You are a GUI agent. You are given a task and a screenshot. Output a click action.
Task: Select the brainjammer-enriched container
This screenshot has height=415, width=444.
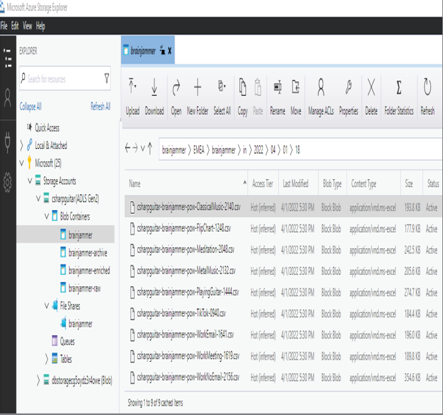click(89, 270)
